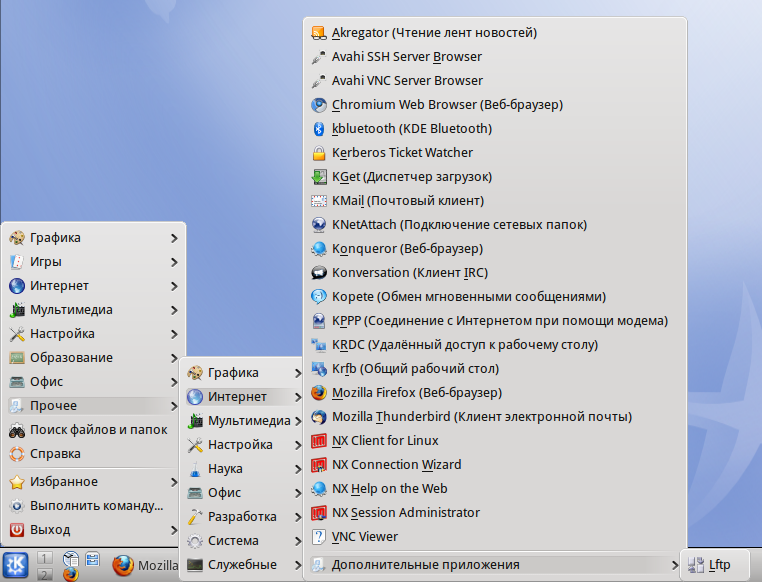Viewport: 762px width, 582px height.
Task: Click the "NX Help on the Web" text
Action: click(x=390, y=489)
